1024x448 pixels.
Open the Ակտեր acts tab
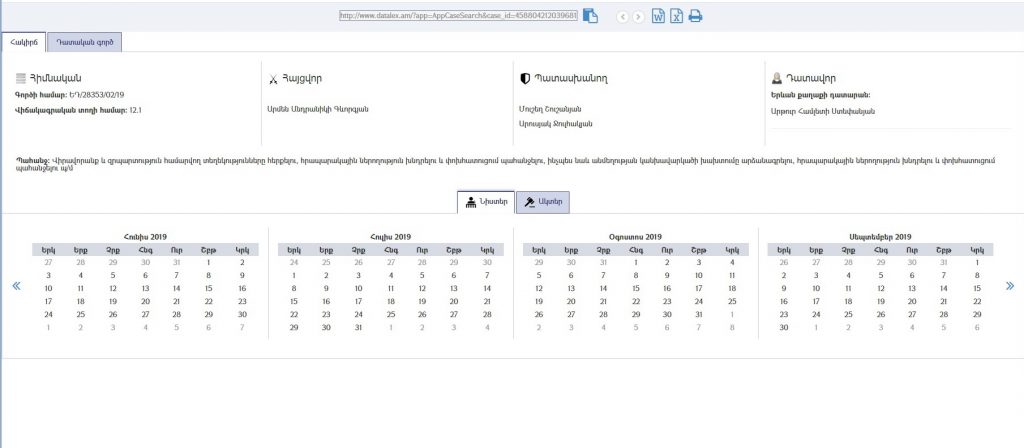click(543, 202)
